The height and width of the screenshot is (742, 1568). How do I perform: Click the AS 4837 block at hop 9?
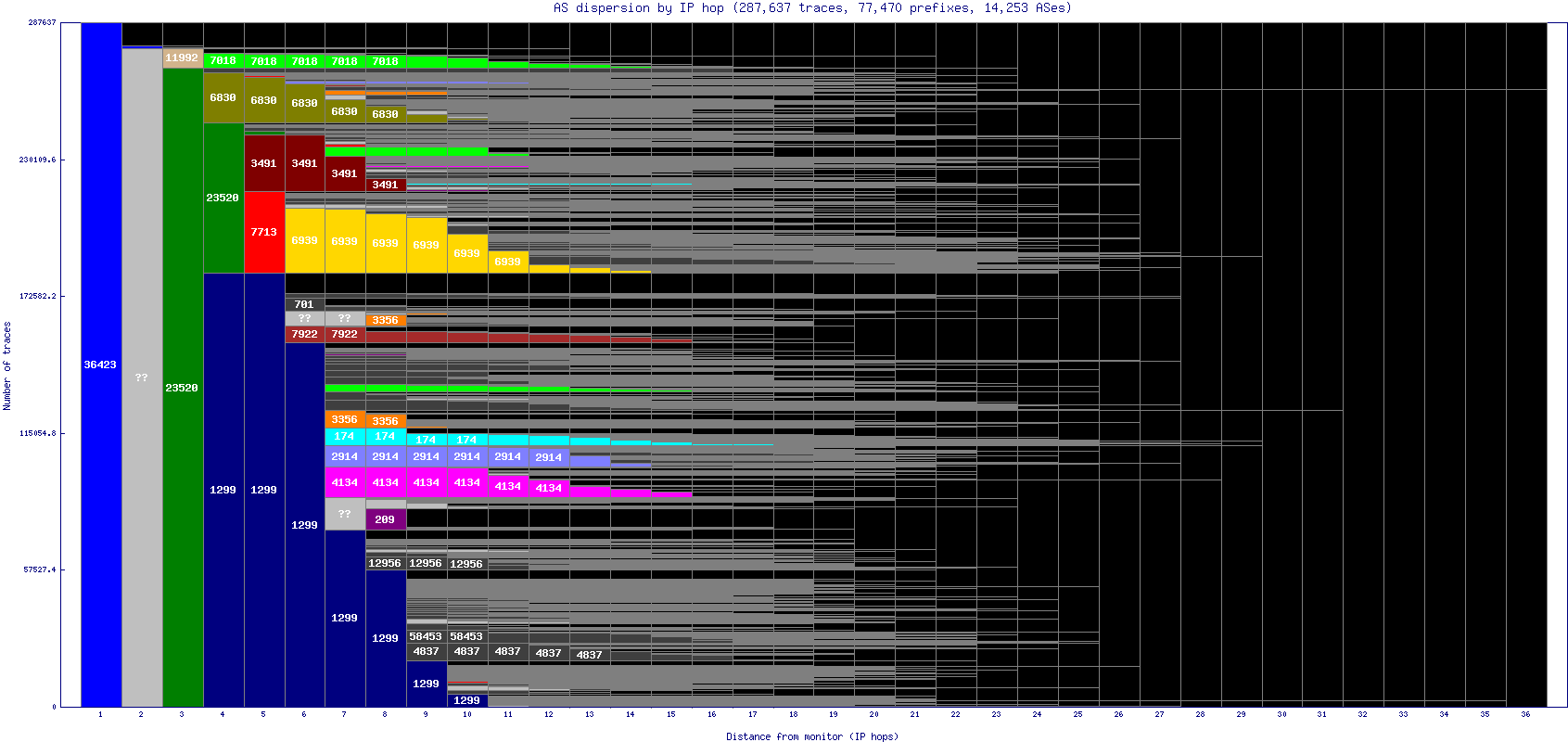(x=427, y=651)
